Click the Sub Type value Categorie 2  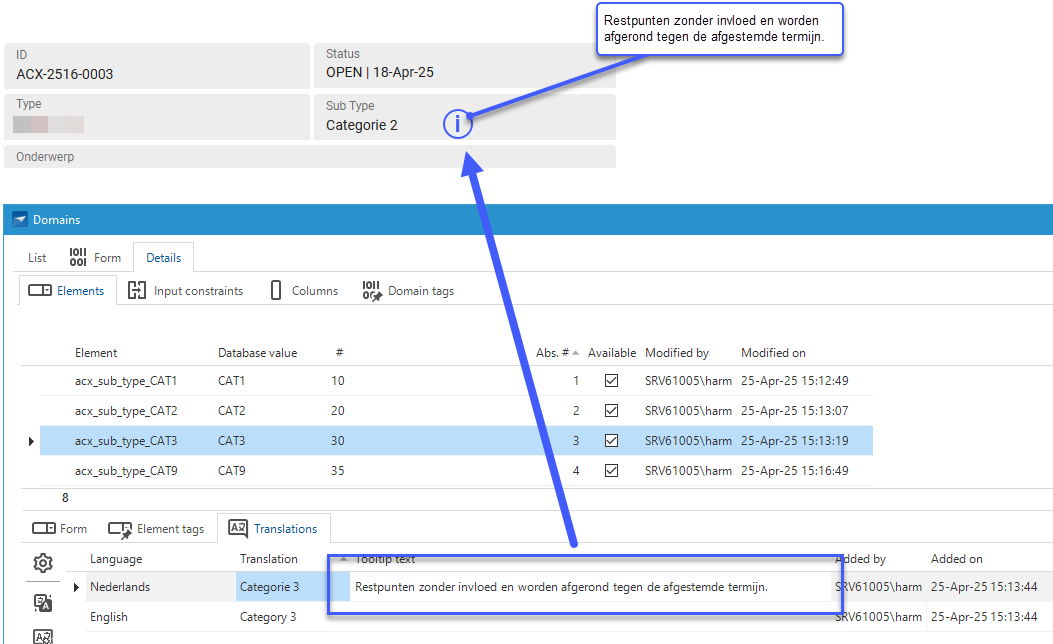pos(362,126)
